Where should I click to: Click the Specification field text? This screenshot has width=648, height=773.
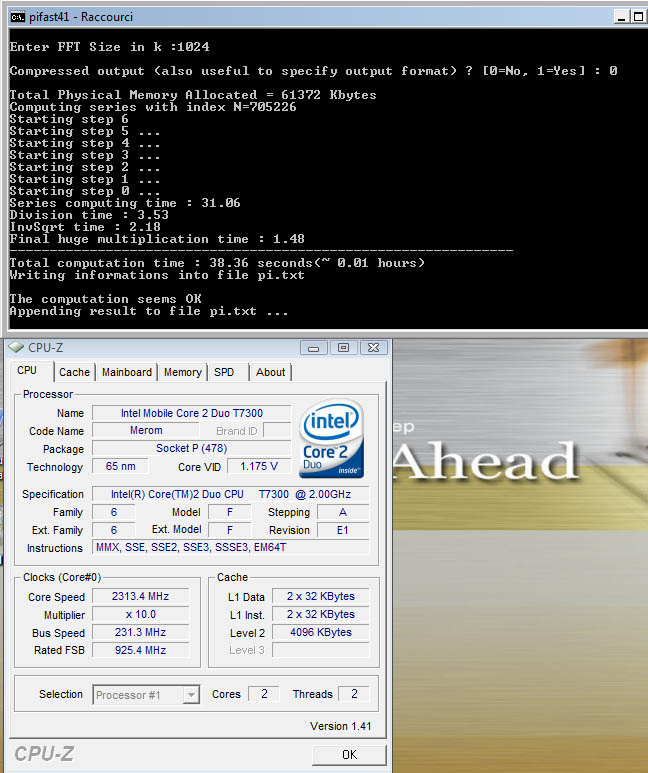pos(231,494)
